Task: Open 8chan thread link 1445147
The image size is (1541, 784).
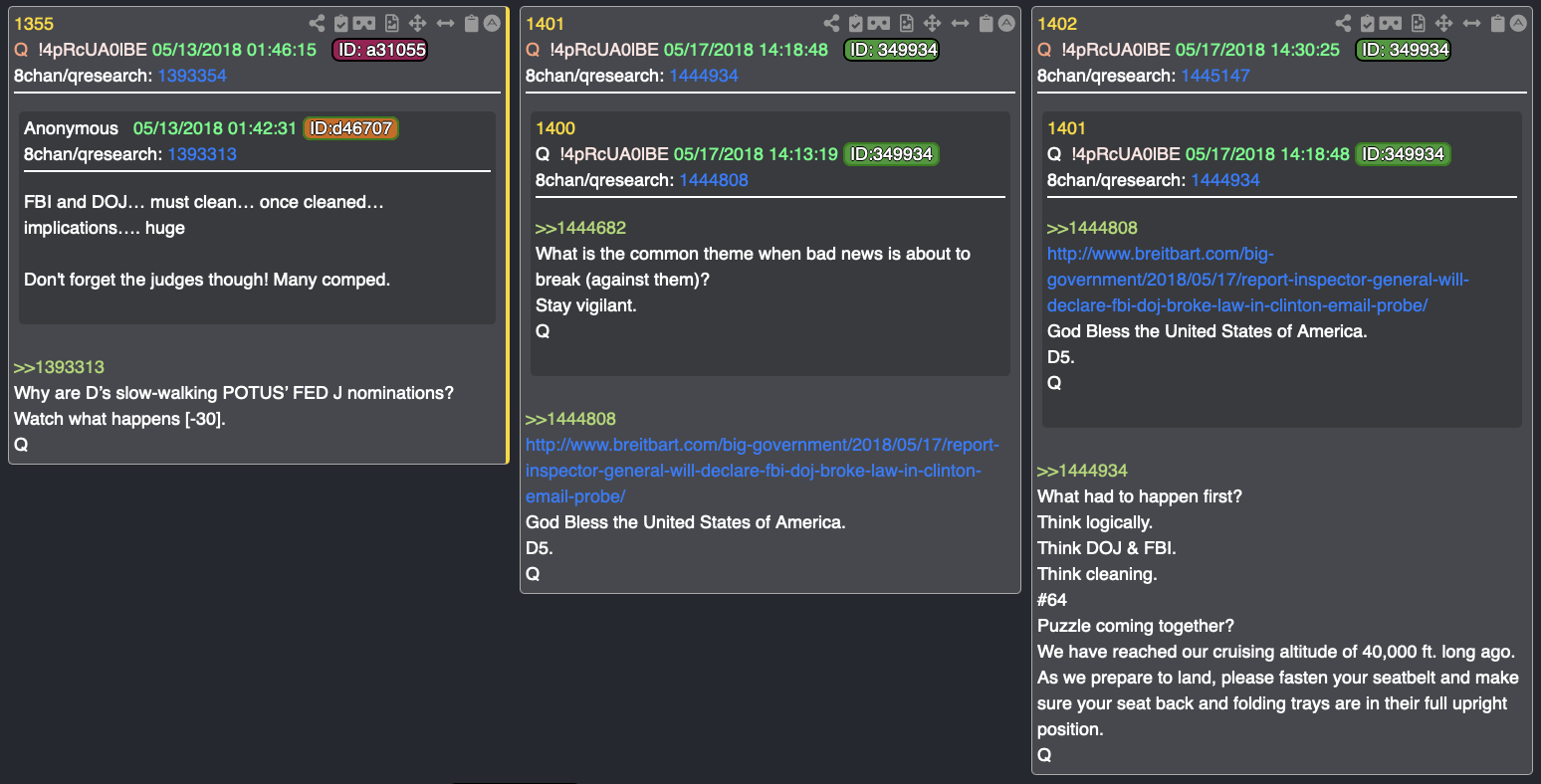Action: pyautogui.click(x=1215, y=76)
